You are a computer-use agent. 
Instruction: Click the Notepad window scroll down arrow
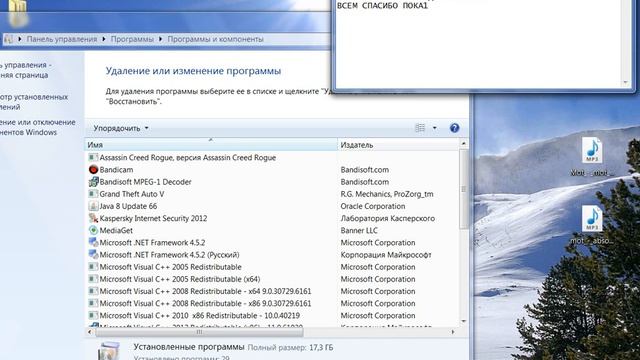coord(626,83)
